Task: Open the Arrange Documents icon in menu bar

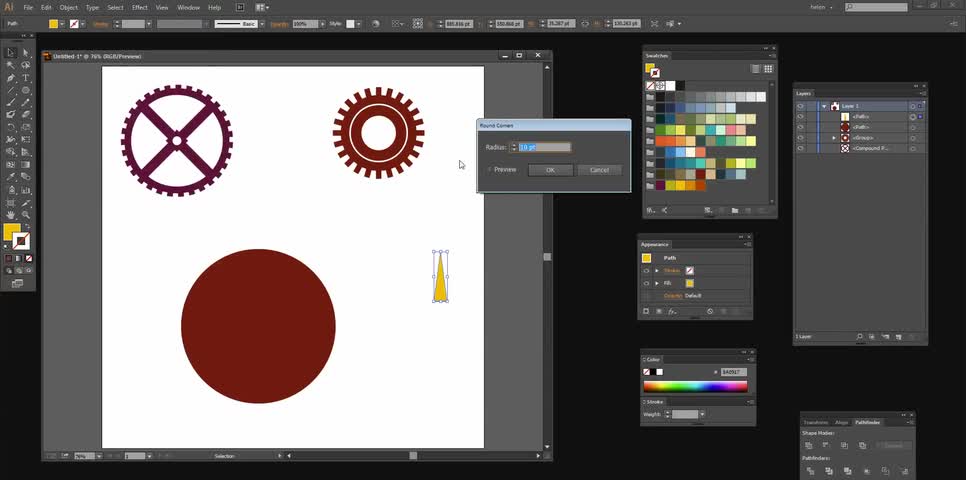Action: 262,7
